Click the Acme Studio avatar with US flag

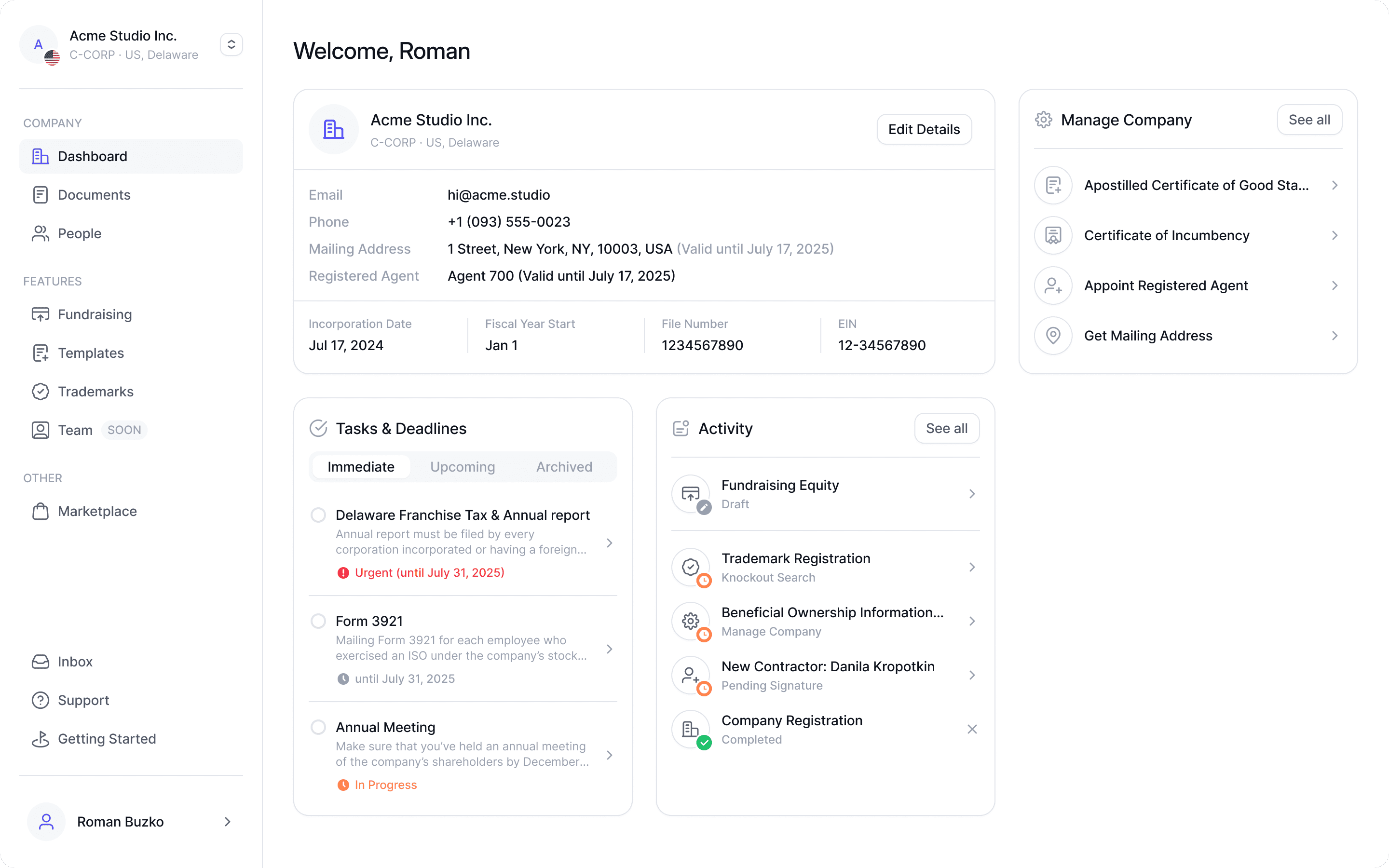click(39, 45)
